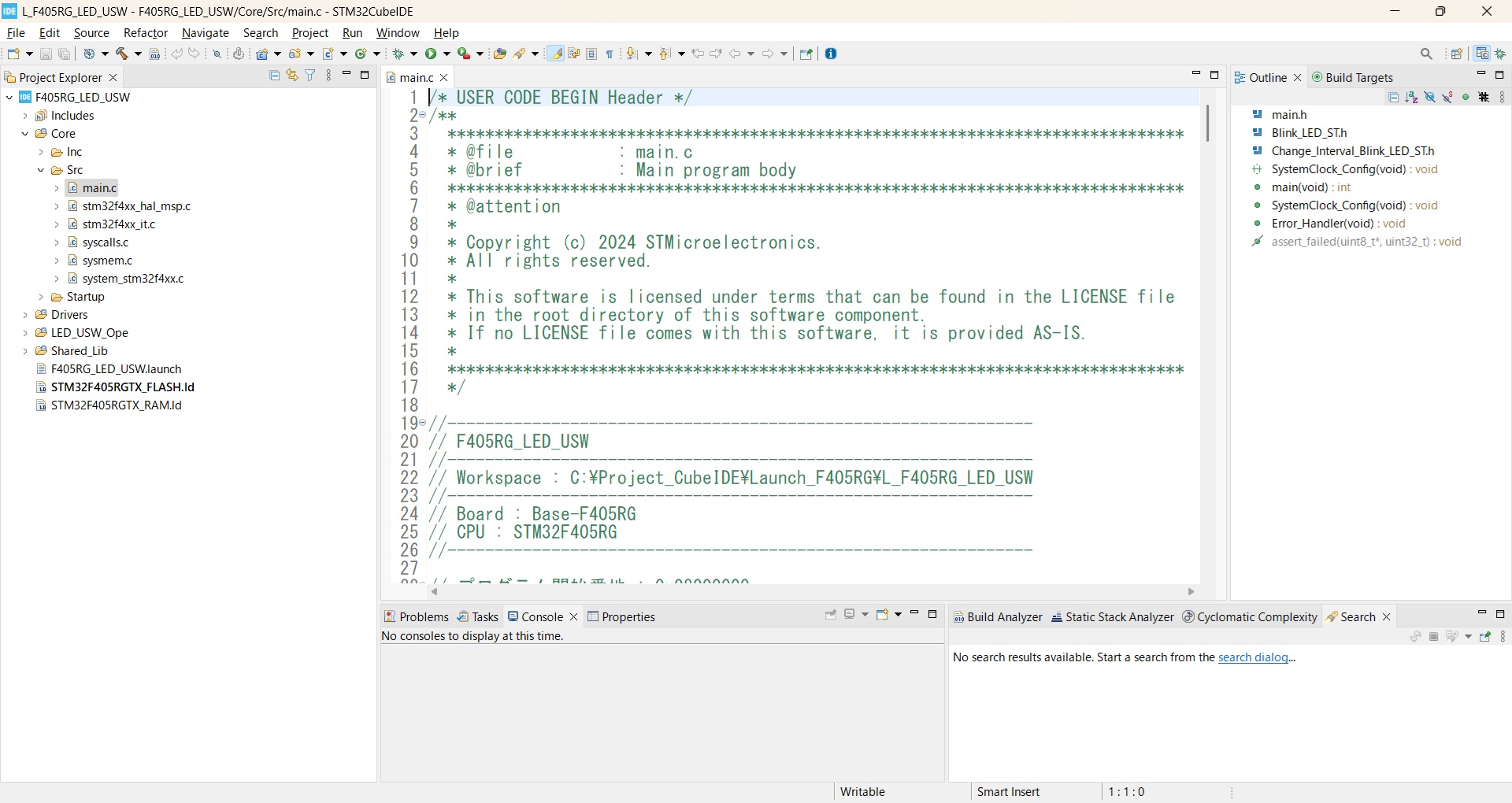Click the Debug bug toolbar icon
The height and width of the screenshot is (803, 1512).
398,54
